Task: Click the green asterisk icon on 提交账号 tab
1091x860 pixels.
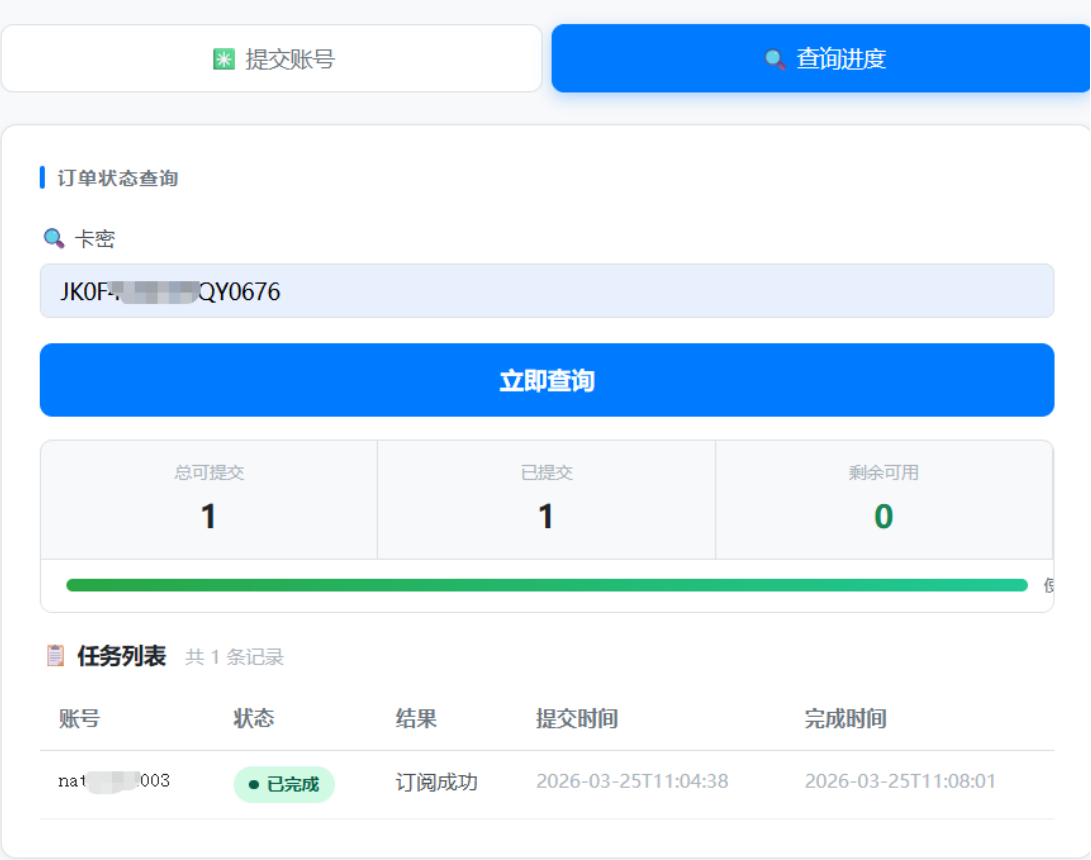Action: [224, 60]
